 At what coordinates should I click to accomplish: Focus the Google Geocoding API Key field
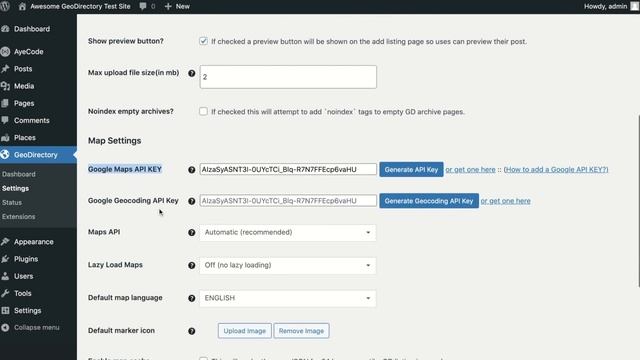coord(288,201)
